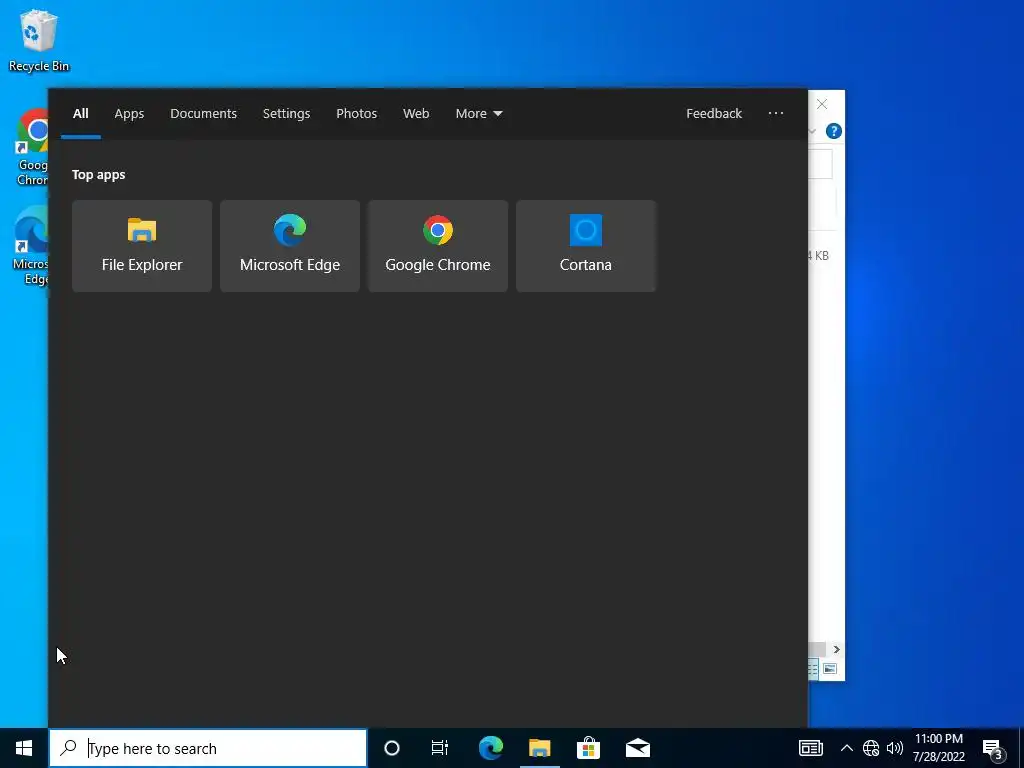Switch to the Apps search tab
1024x768 pixels.
click(129, 114)
